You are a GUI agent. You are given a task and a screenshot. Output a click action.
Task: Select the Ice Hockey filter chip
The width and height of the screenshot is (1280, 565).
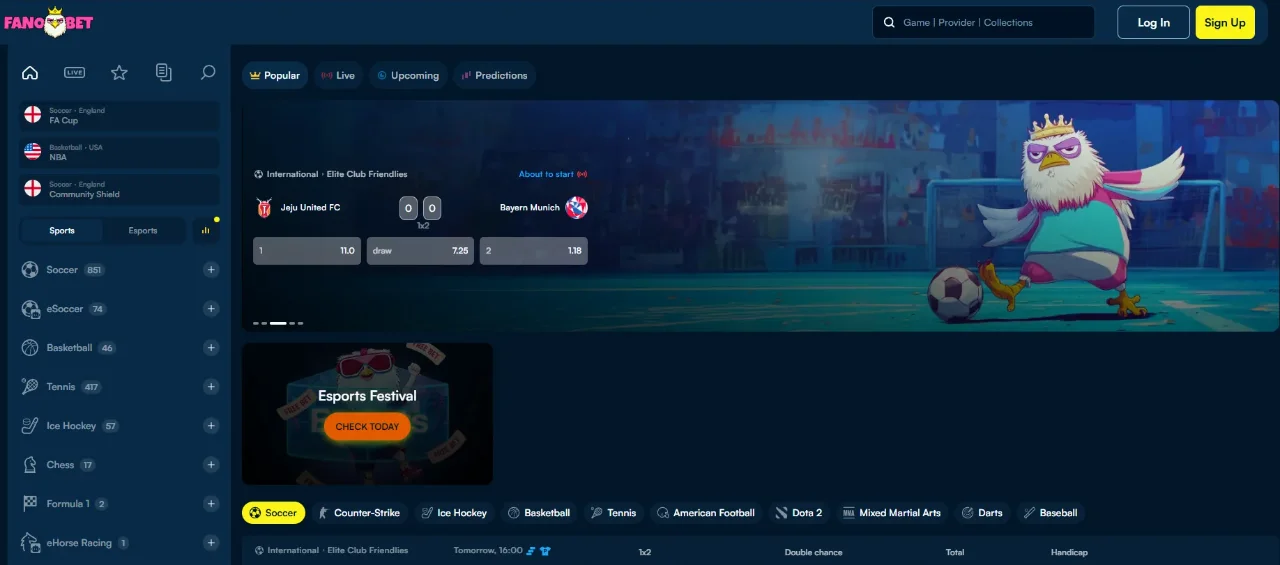(x=454, y=513)
